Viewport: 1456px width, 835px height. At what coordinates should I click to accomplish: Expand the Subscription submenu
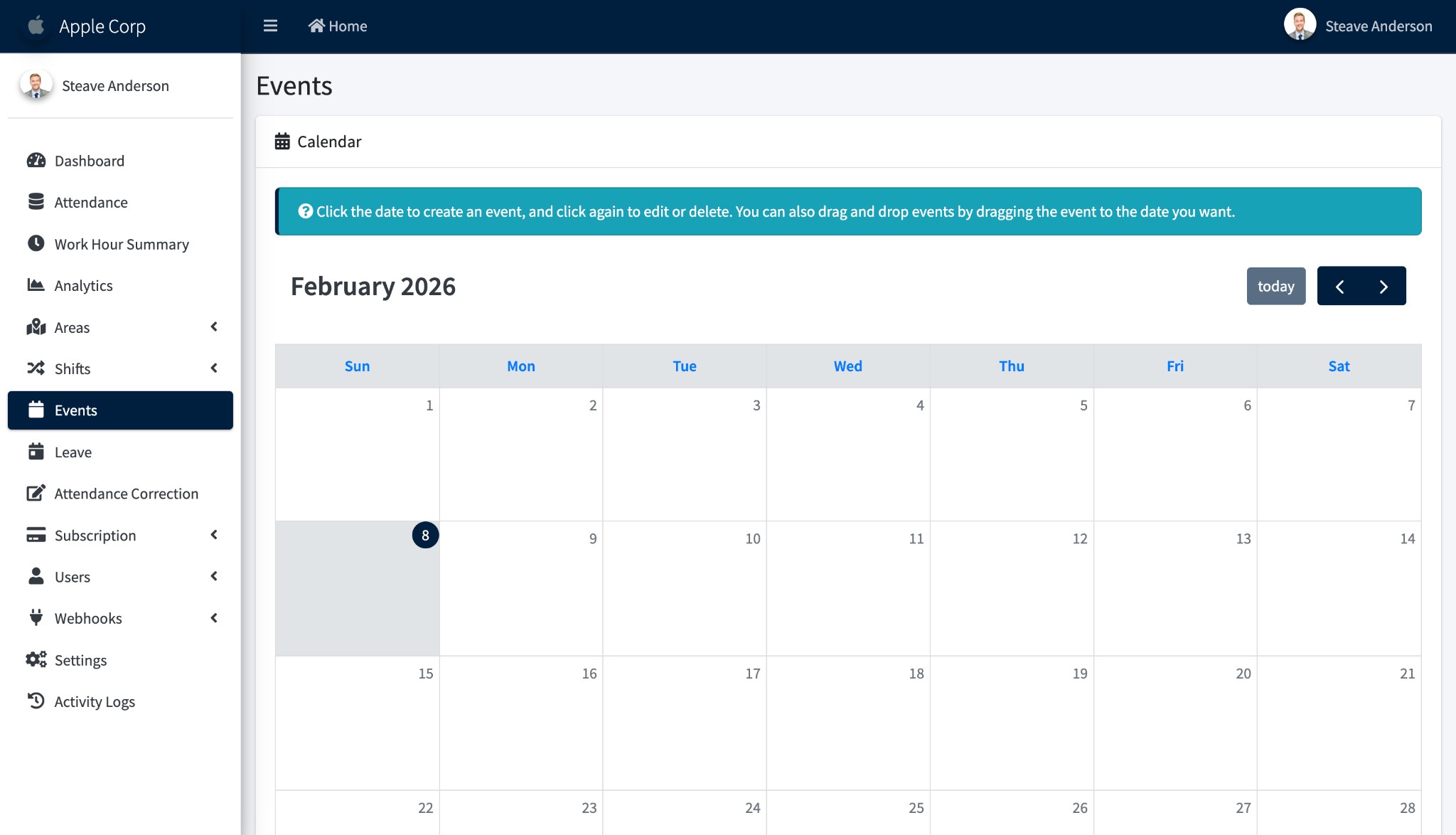214,535
